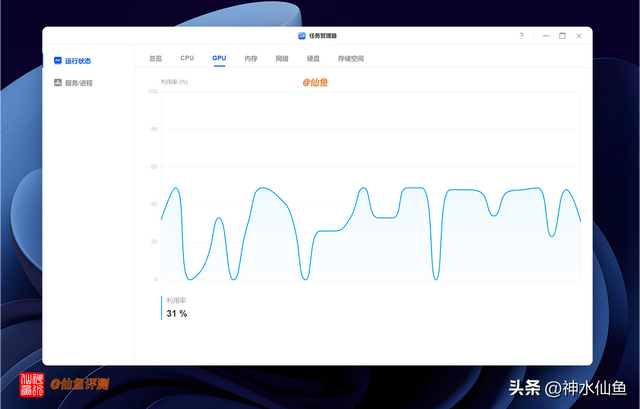Click the 任务管理器 title bar app icon

(302, 36)
